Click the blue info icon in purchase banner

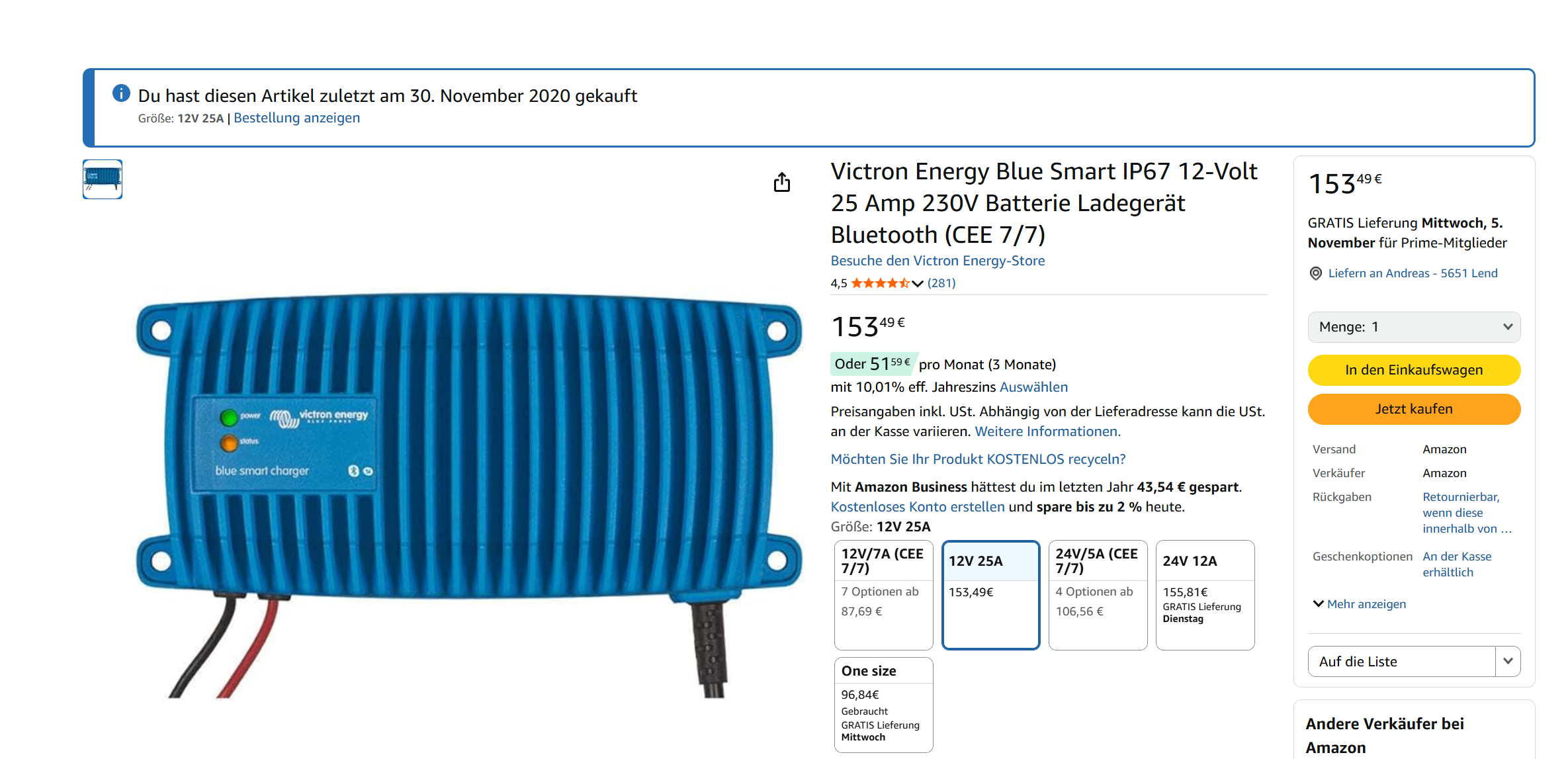(x=121, y=93)
